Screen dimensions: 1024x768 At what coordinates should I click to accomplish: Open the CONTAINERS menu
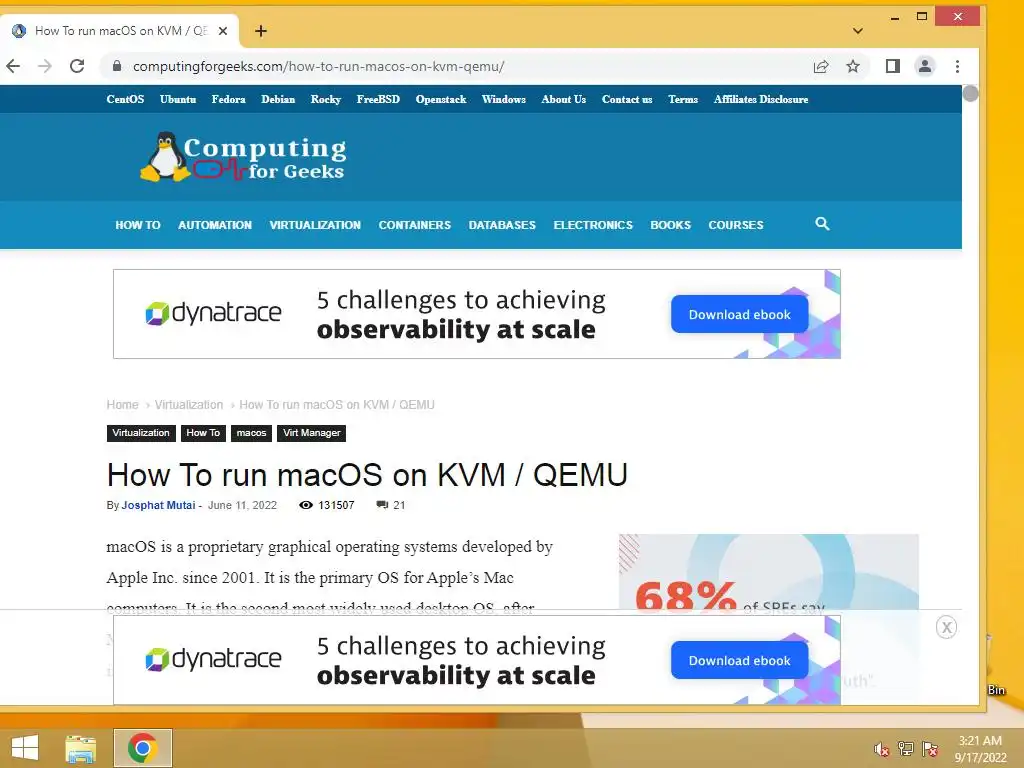pyautogui.click(x=415, y=225)
